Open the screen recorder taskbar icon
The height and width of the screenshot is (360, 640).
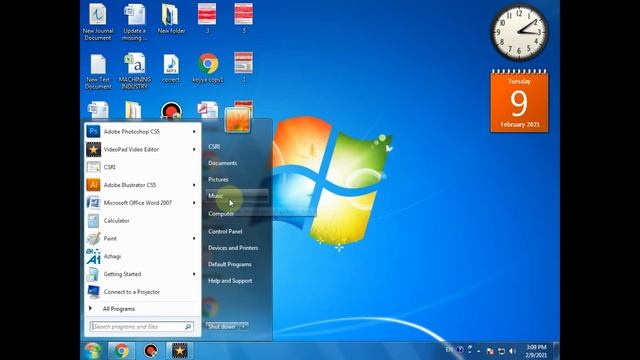pos(151,351)
